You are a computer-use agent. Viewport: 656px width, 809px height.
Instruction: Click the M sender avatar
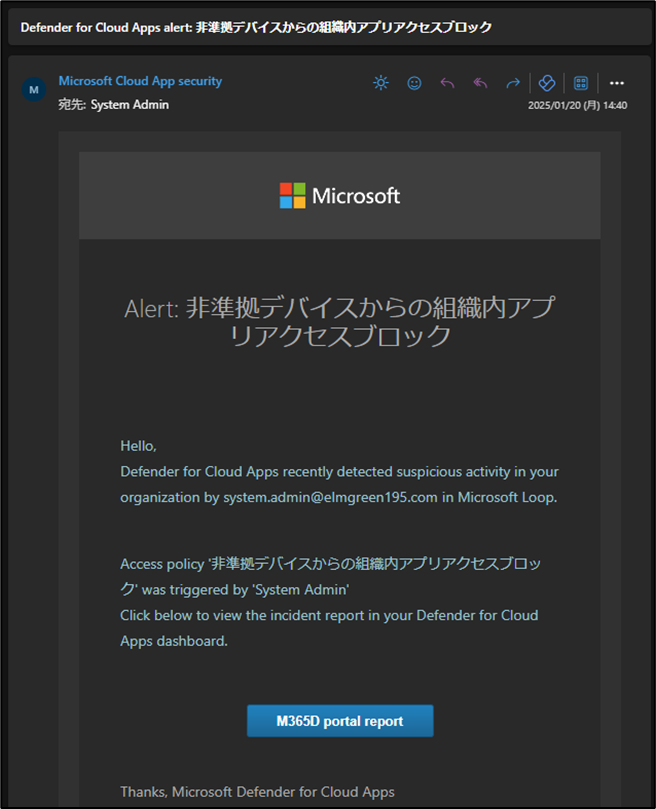click(x=34, y=90)
